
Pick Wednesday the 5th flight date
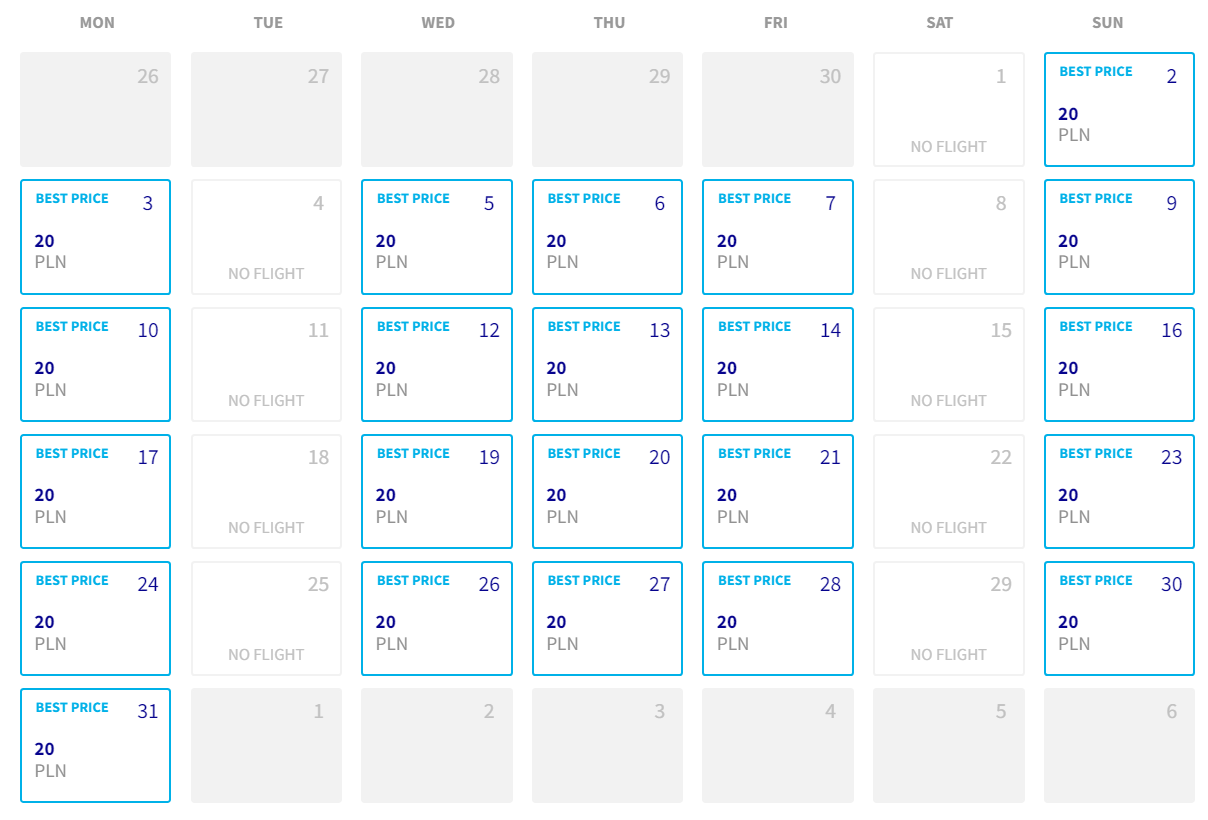[x=437, y=237]
